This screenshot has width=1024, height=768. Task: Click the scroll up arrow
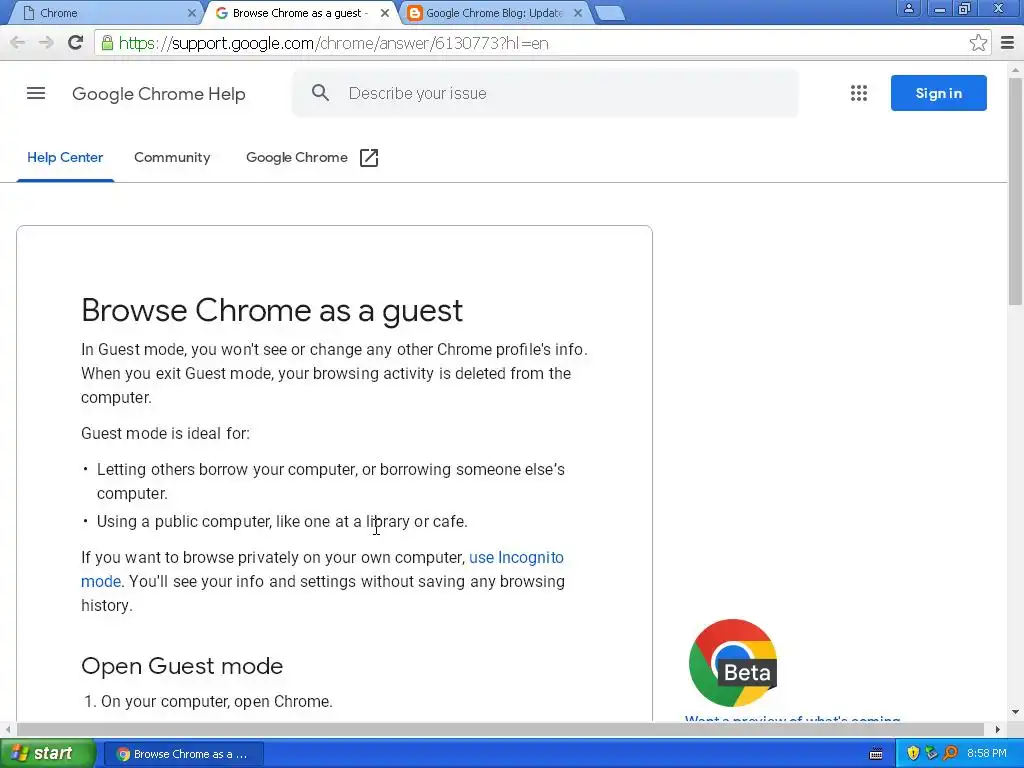coord(1016,69)
